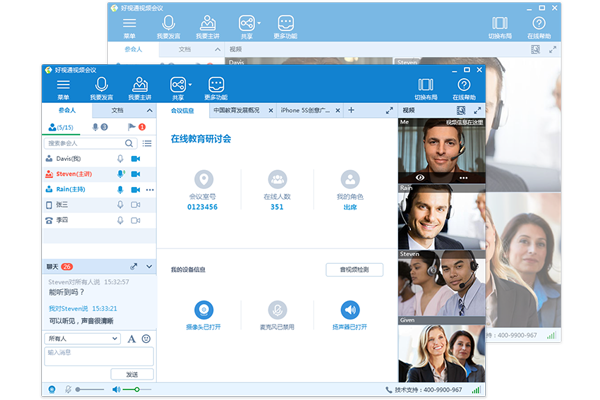Toggle the eye icon on the Me video

420,176
